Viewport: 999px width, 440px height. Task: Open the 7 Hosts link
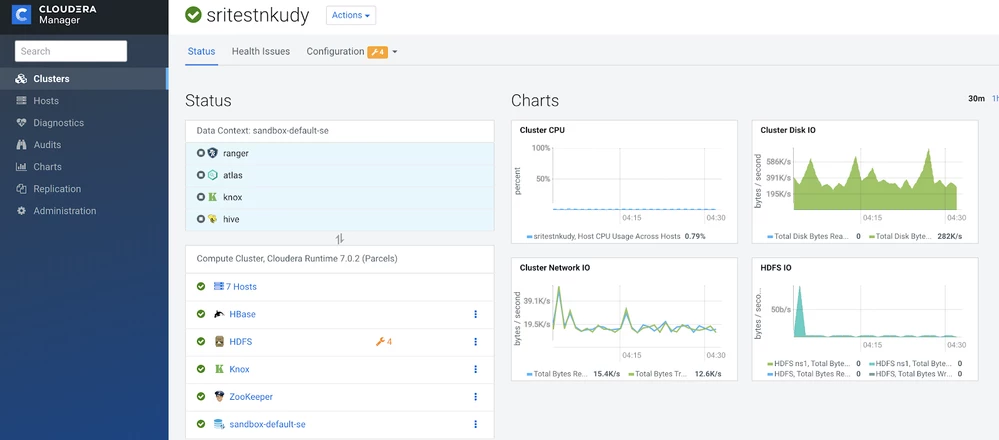click(241, 287)
